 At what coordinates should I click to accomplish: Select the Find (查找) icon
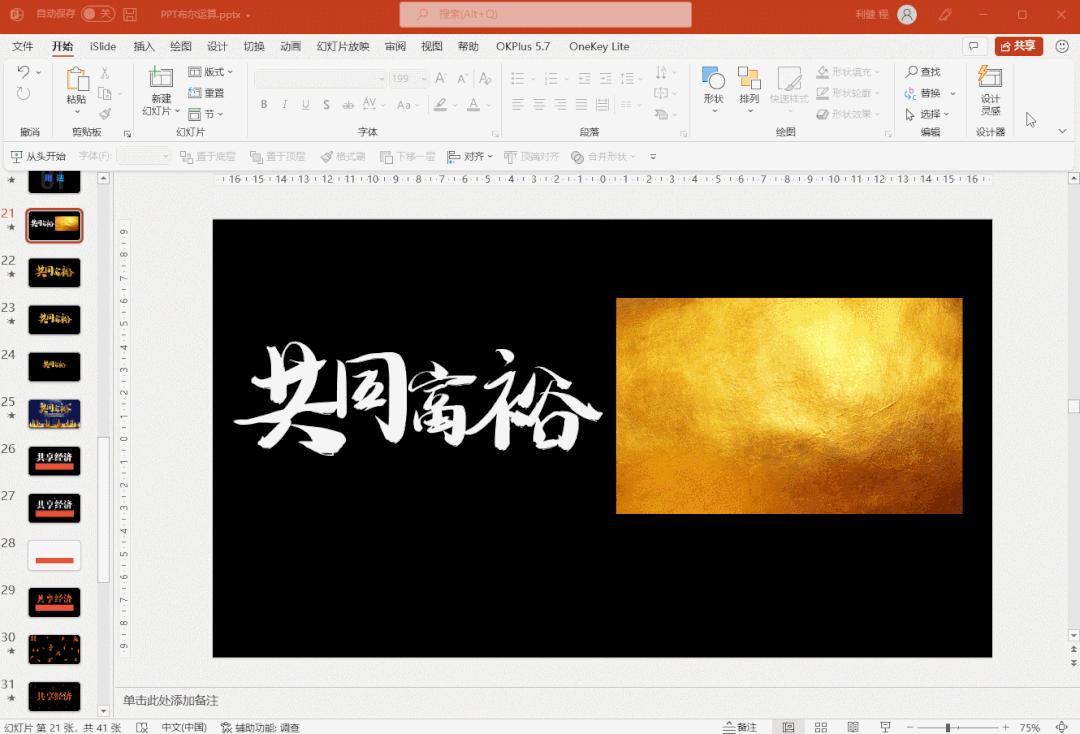pos(928,73)
